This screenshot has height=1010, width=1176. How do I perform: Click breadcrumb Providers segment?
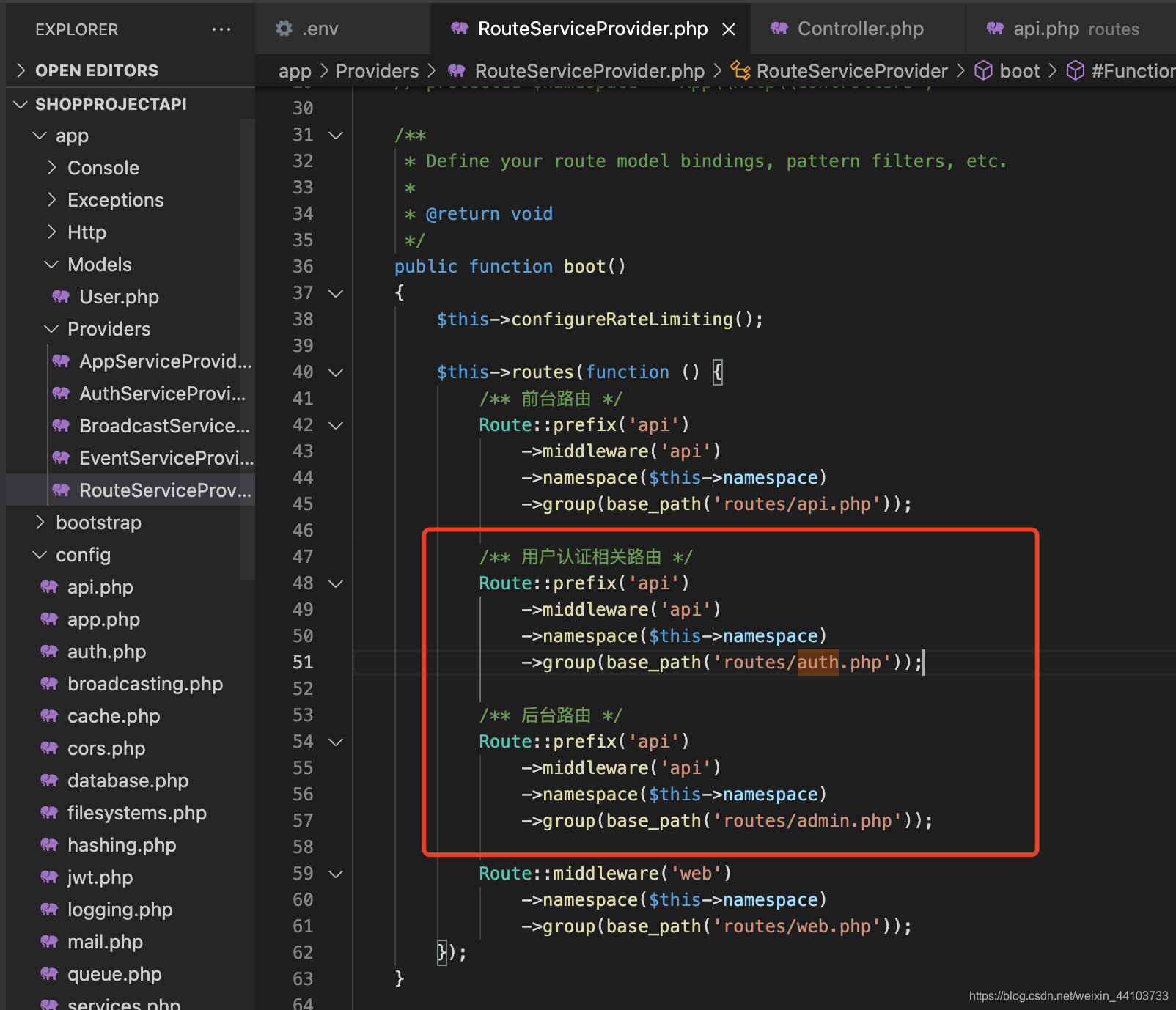[x=377, y=71]
